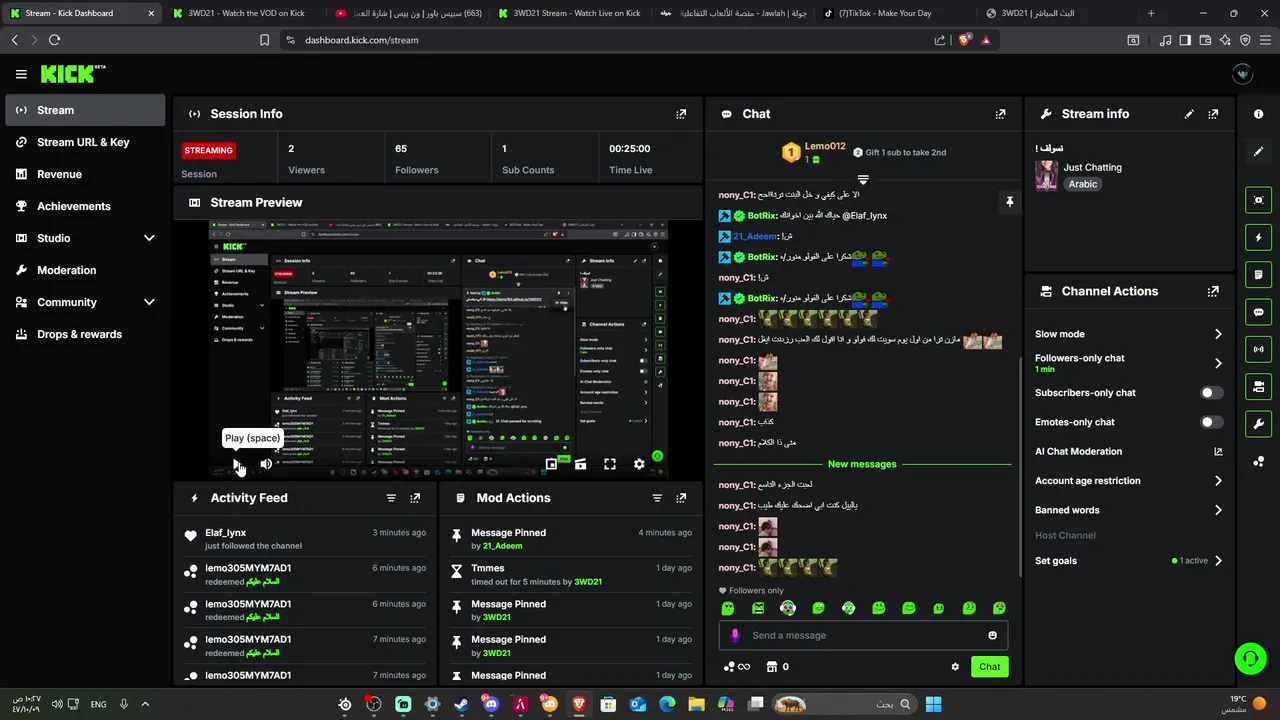Expand the Community sidebar section

(x=149, y=302)
